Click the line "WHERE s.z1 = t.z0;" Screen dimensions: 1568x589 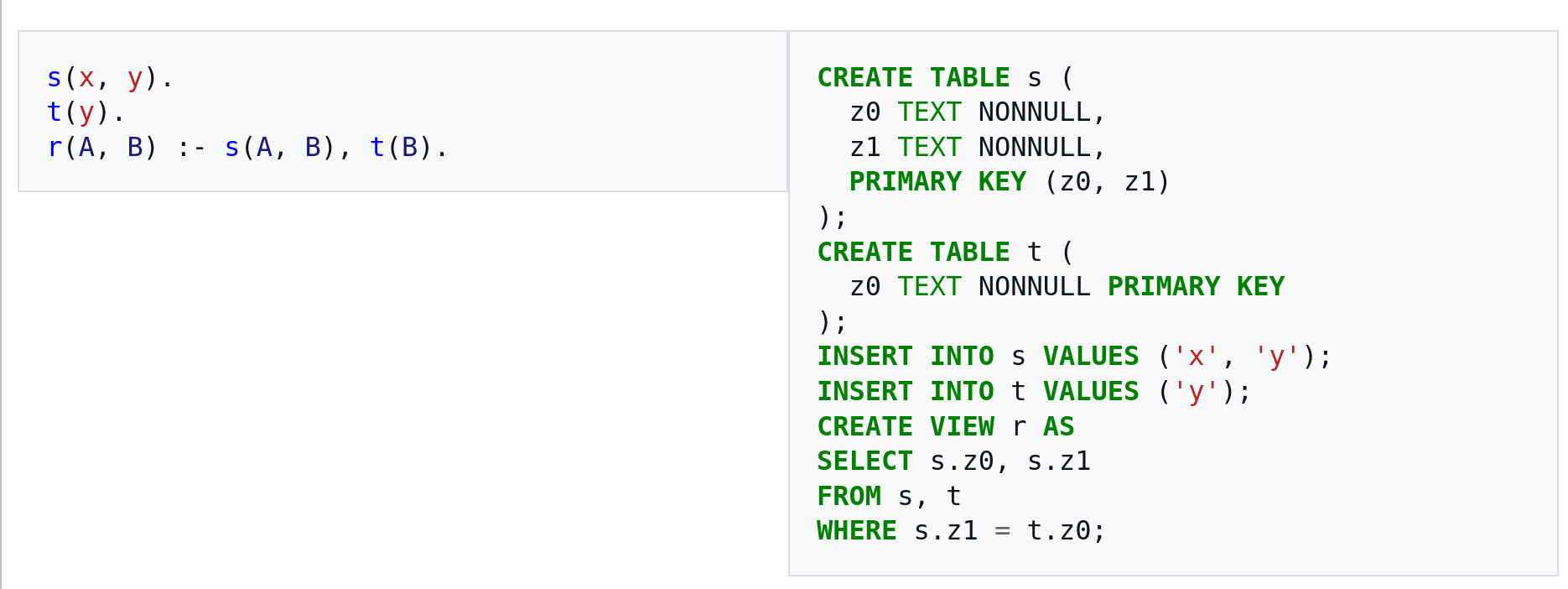[961, 531]
